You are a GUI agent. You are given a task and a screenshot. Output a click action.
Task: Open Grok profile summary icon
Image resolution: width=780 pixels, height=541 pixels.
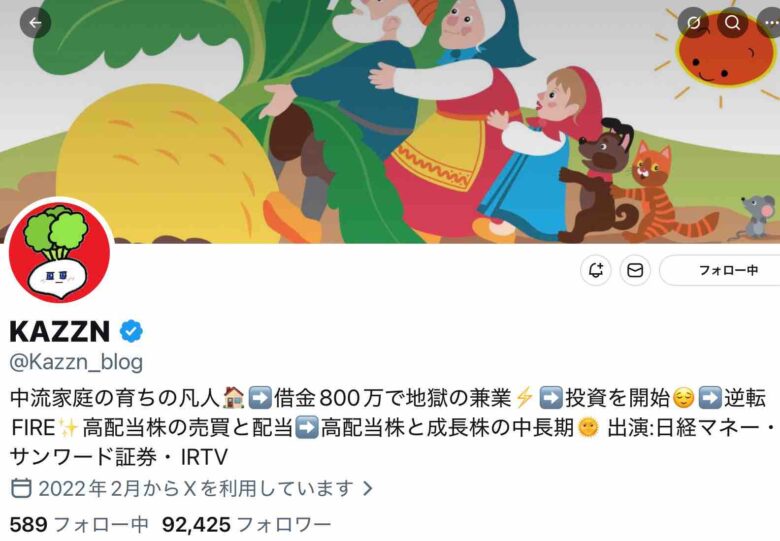coord(693,22)
